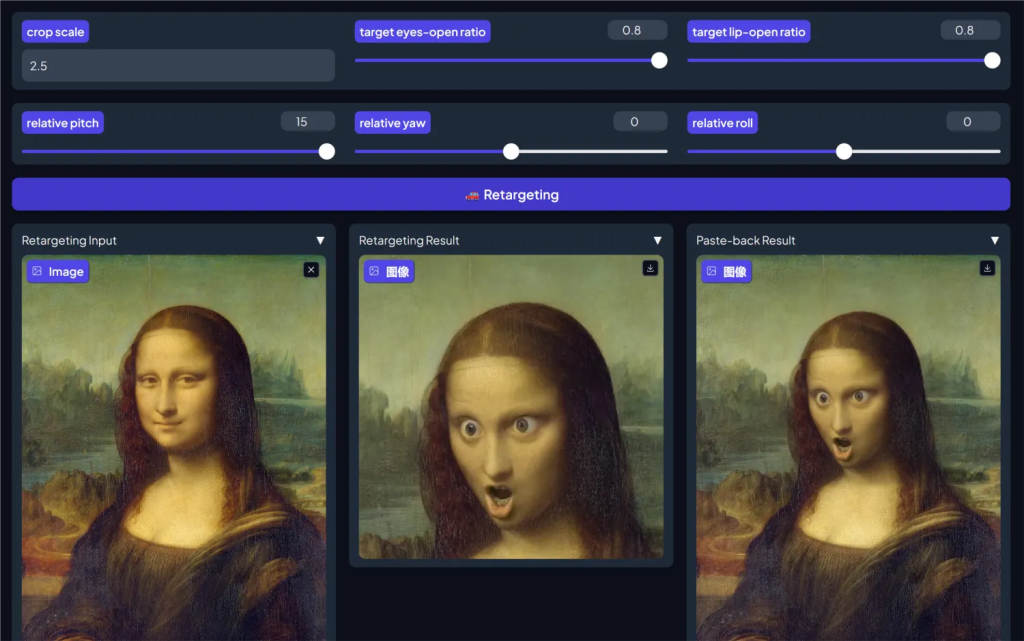Viewport: 1024px width, 641px height.
Task: Click the Retargeting Input panel title
Action: [69, 240]
